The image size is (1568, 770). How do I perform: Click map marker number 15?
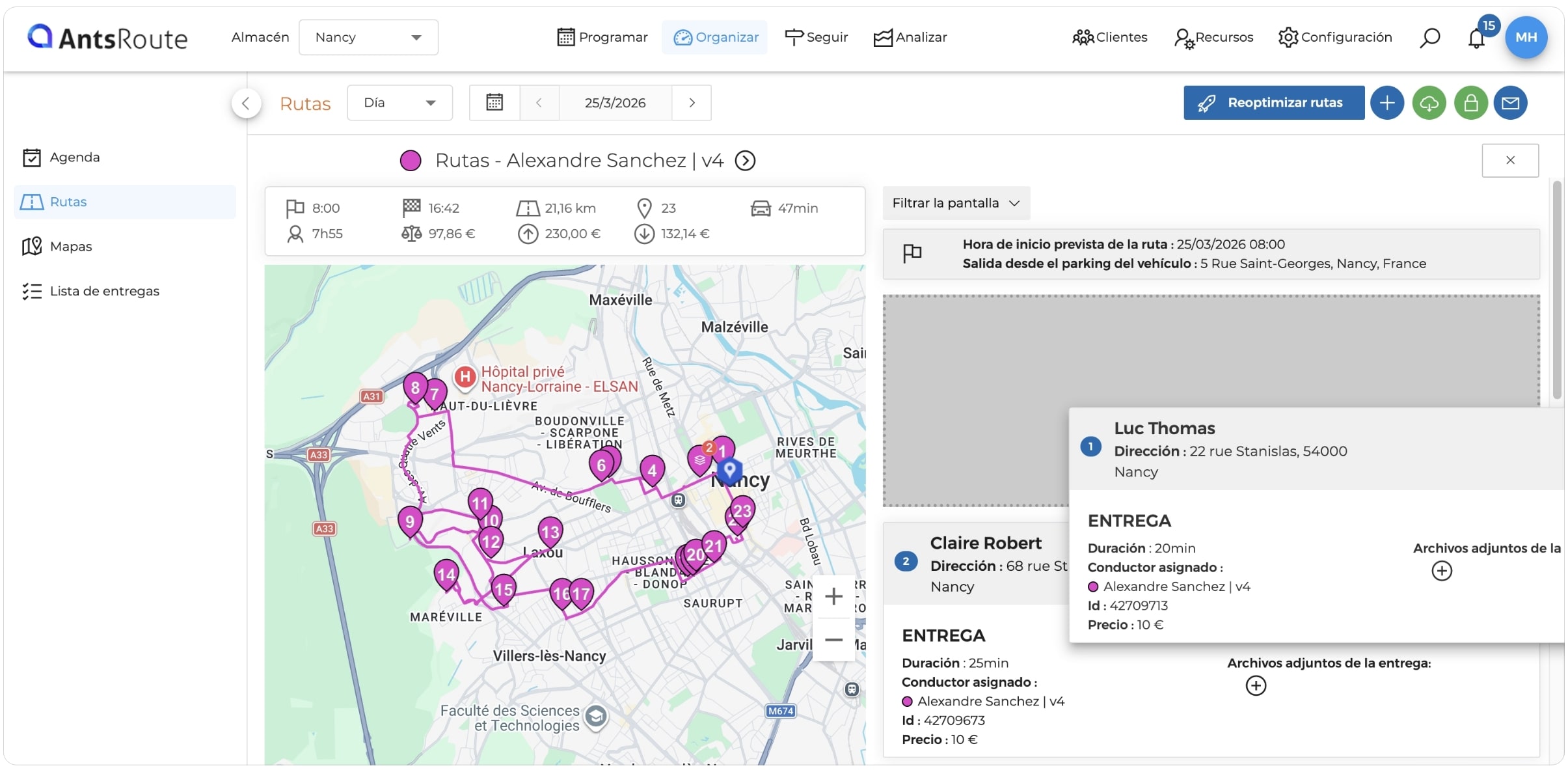(504, 590)
